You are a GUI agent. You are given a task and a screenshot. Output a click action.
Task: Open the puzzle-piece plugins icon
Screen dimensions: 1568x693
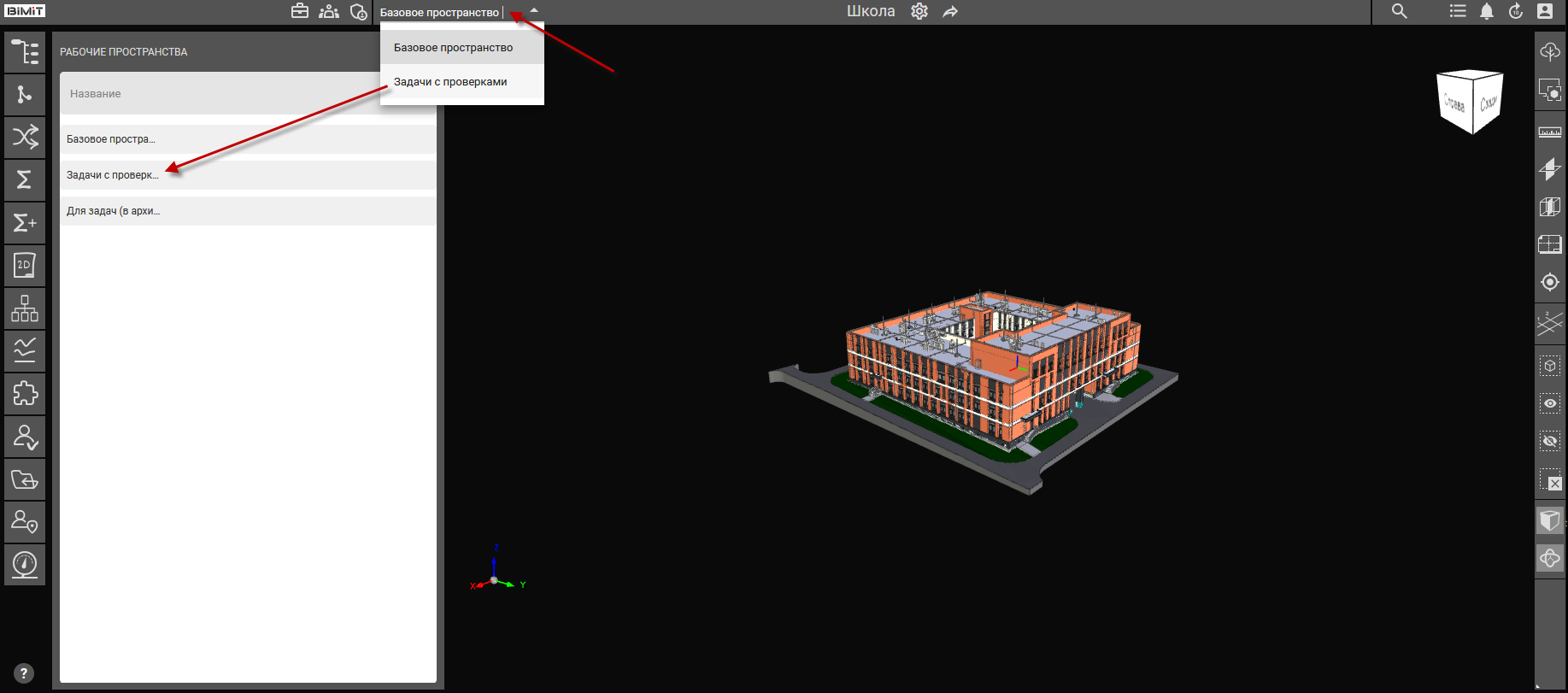click(25, 394)
